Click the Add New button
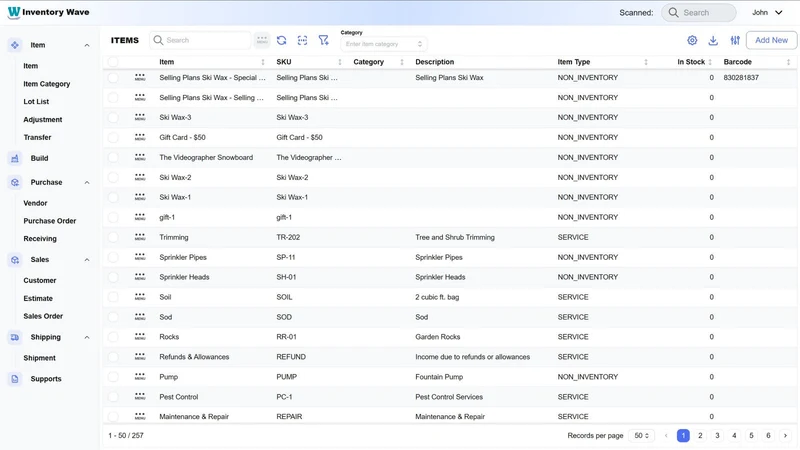 point(771,40)
